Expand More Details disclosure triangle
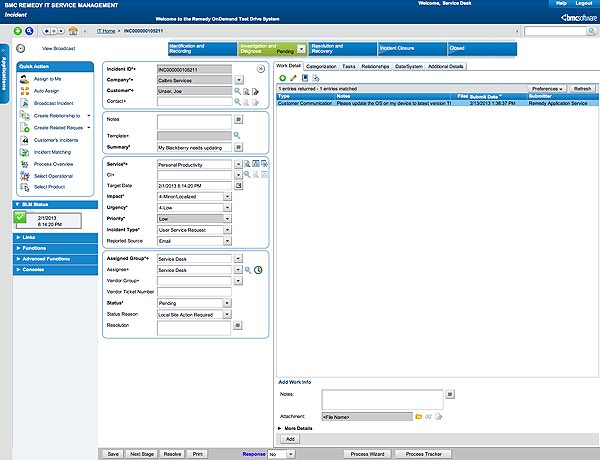This screenshot has height=460, width=600. [x=279, y=428]
